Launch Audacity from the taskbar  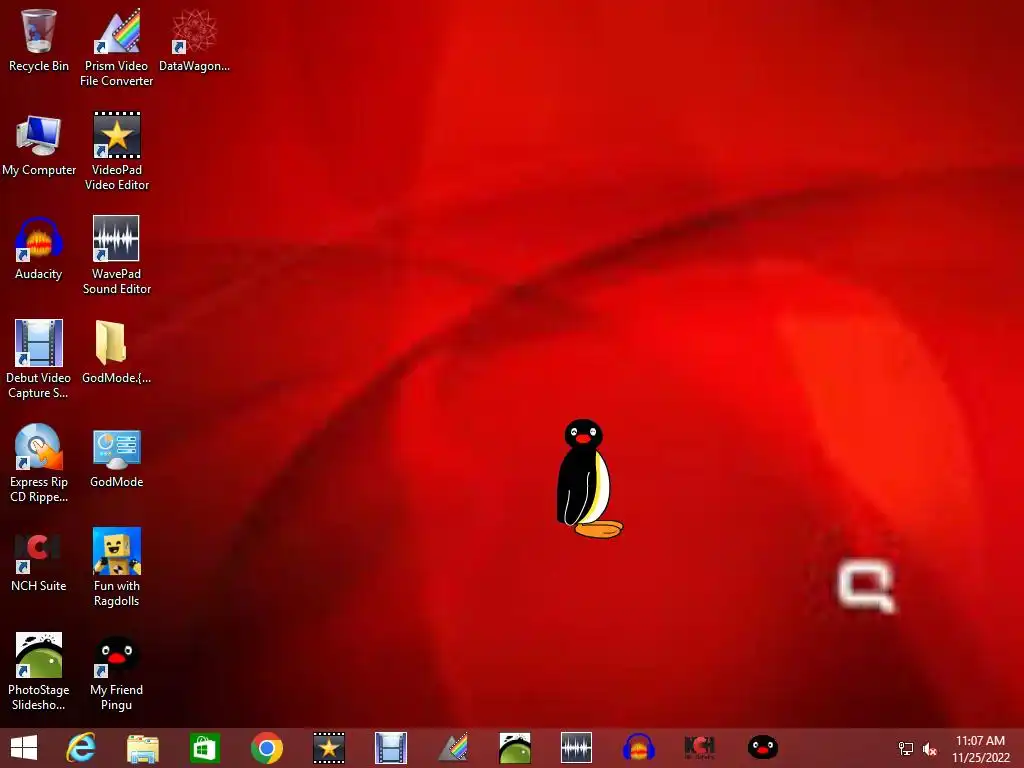click(638, 748)
